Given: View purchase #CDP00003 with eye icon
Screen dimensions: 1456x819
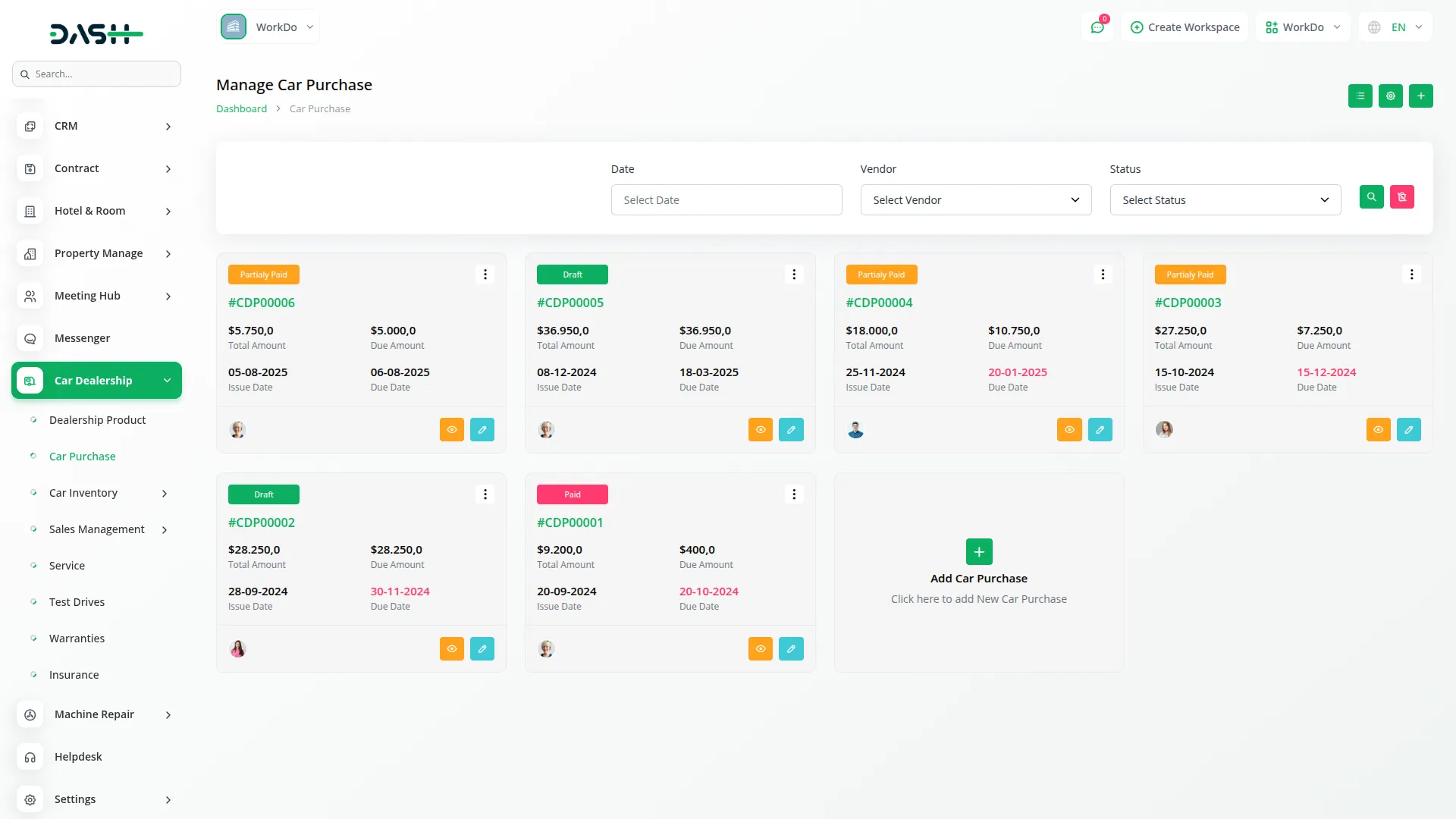Looking at the screenshot, I should [1378, 430].
